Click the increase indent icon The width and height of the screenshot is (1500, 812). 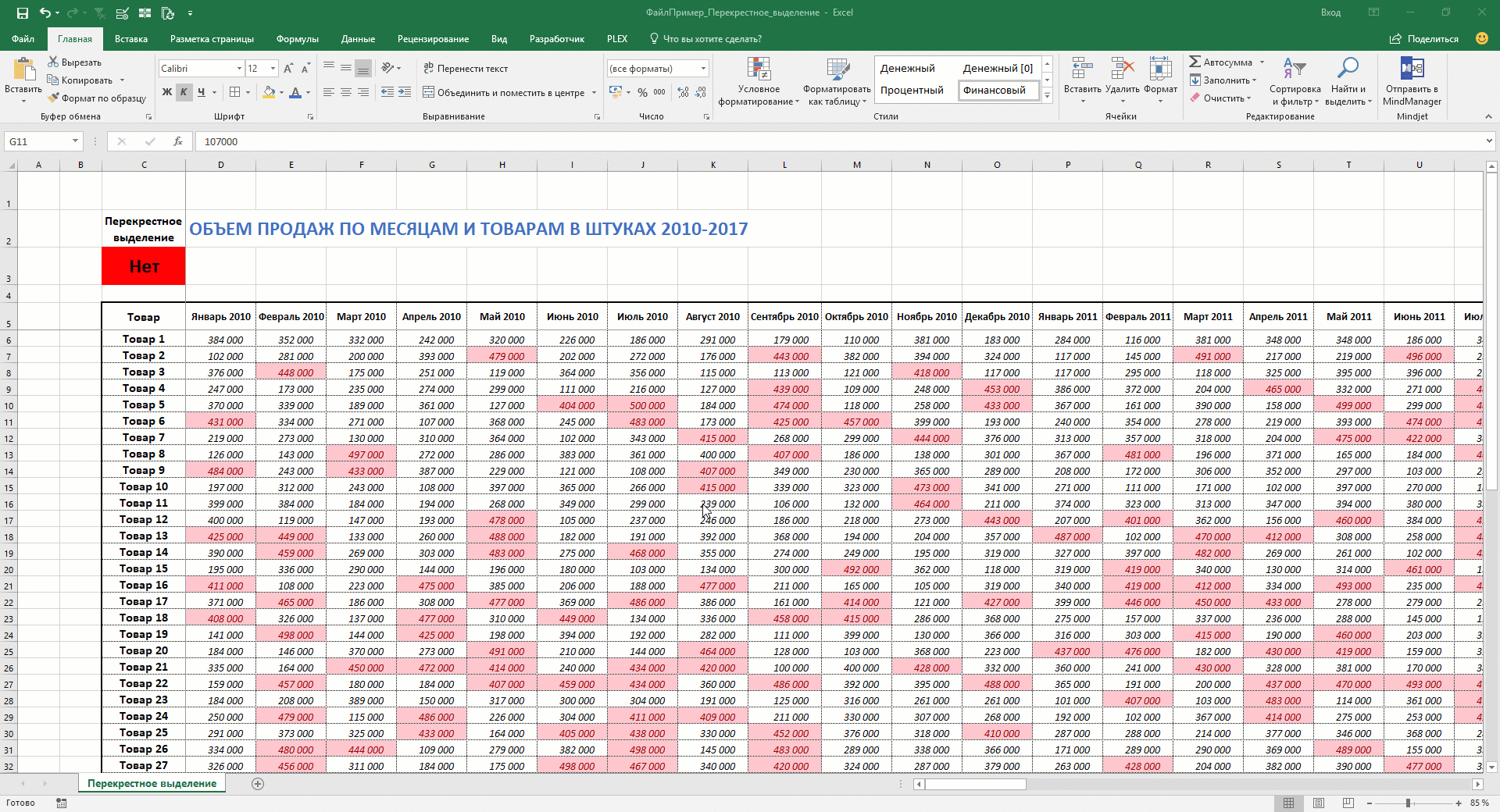coord(404,92)
